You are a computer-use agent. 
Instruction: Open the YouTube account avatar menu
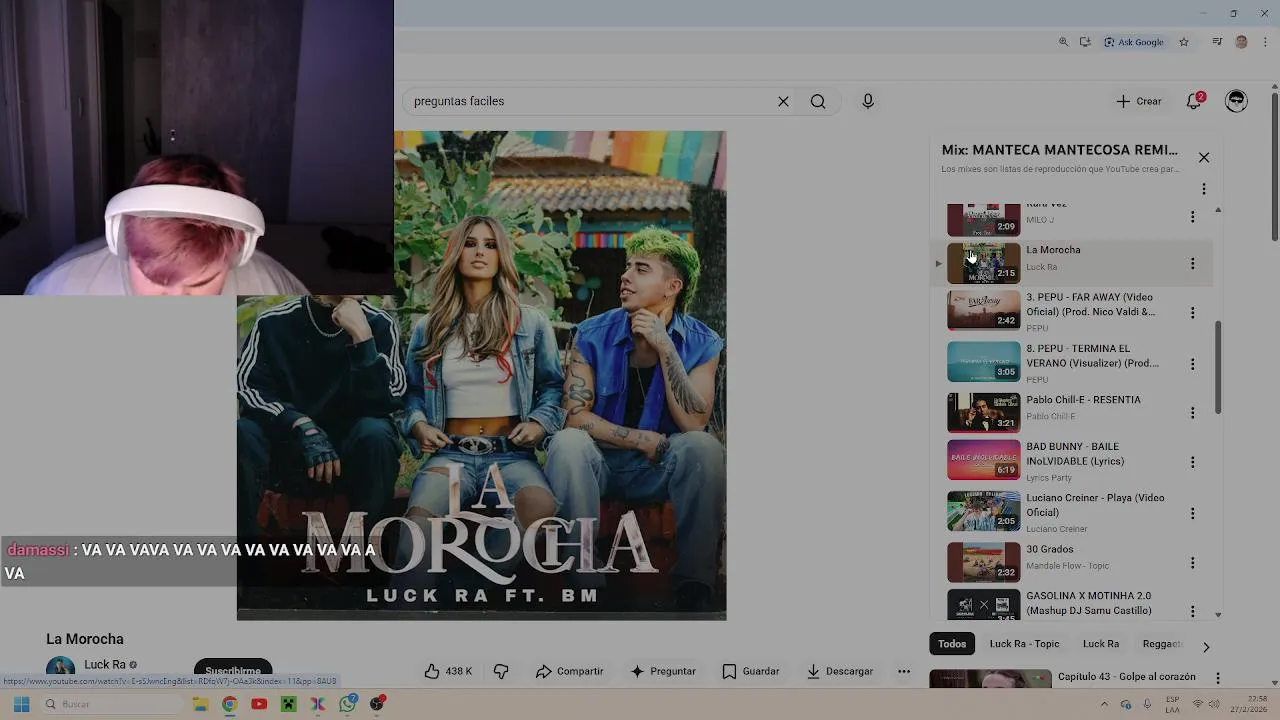click(1236, 101)
